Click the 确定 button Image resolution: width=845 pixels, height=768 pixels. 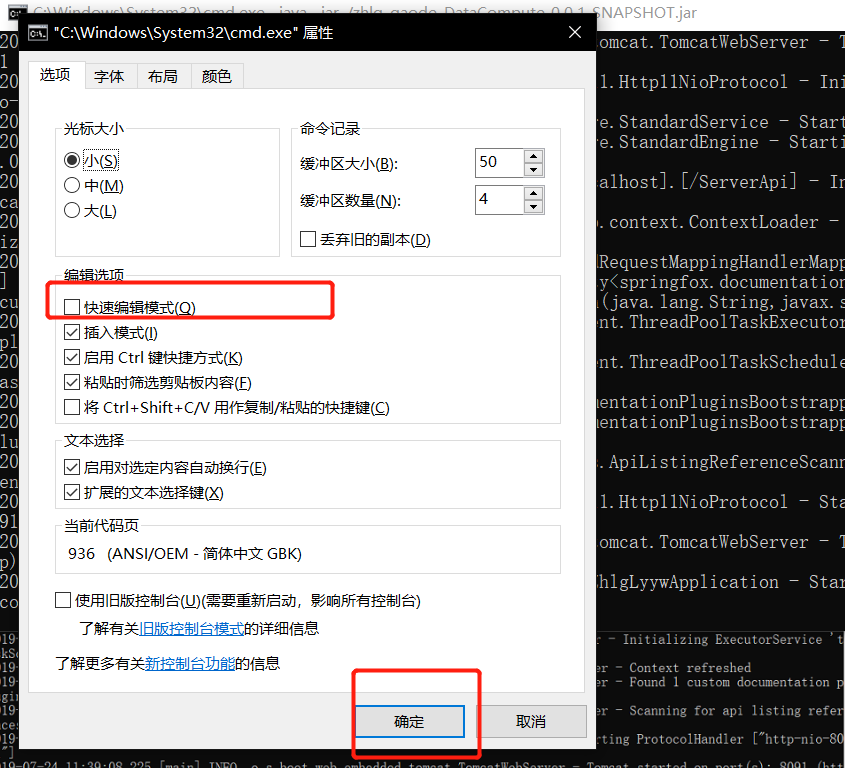point(410,721)
